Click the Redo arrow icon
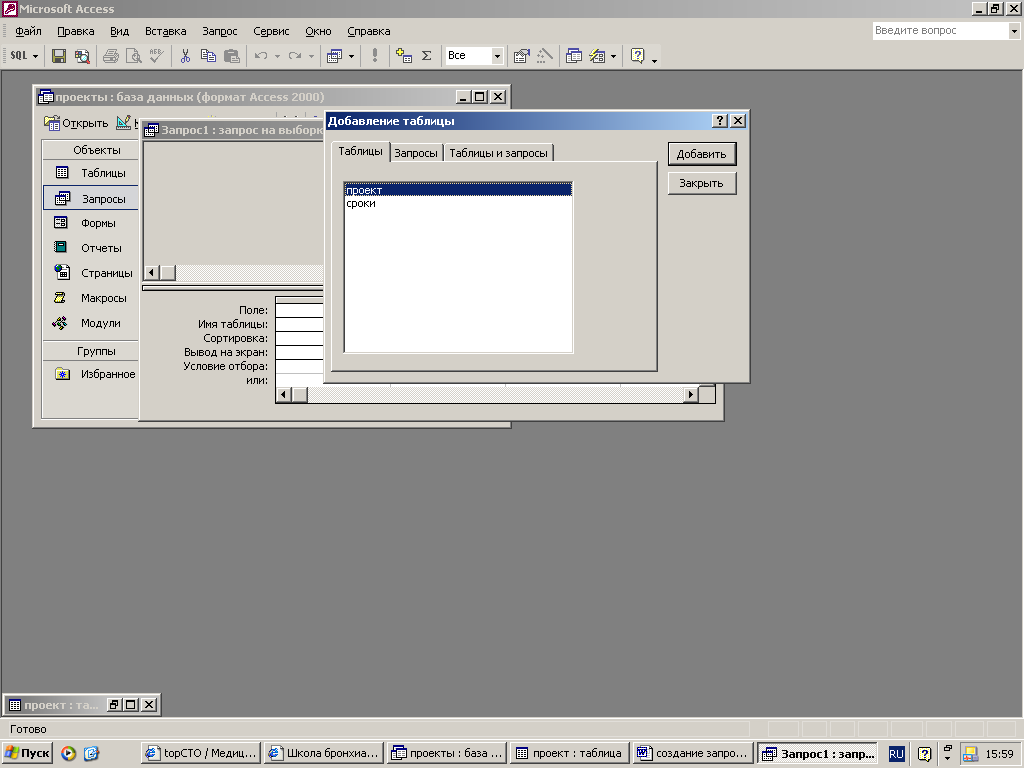Image resolution: width=1024 pixels, height=768 pixels. coord(295,56)
